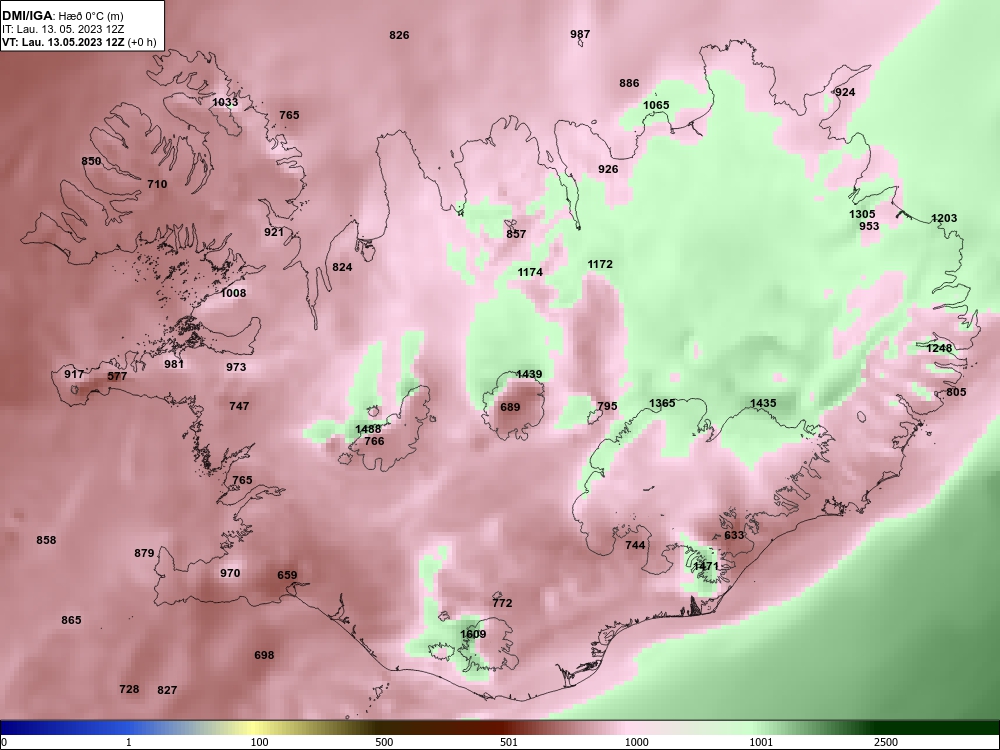Click the 1008 label

[x=233, y=293]
